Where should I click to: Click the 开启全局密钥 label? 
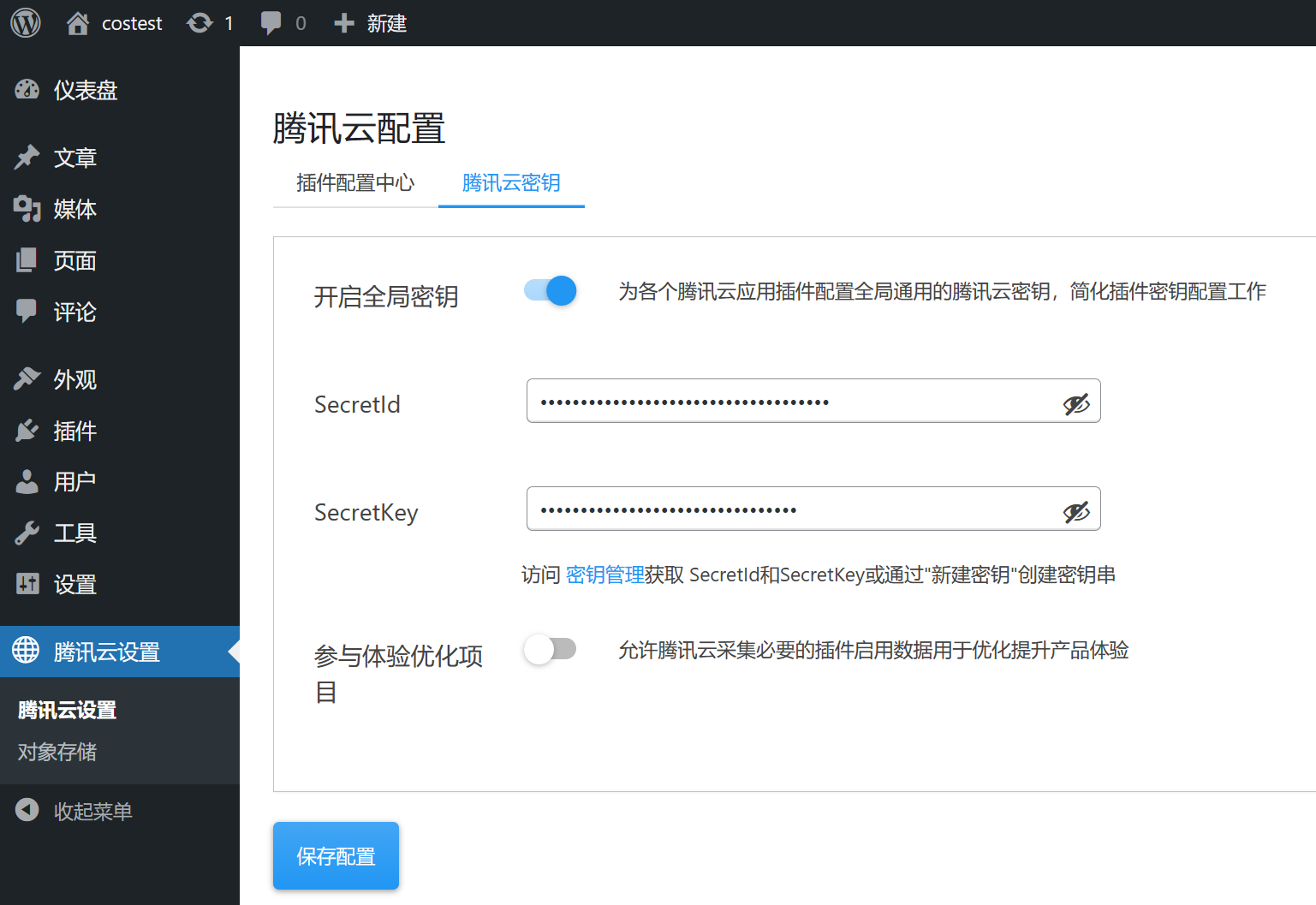pos(386,297)
